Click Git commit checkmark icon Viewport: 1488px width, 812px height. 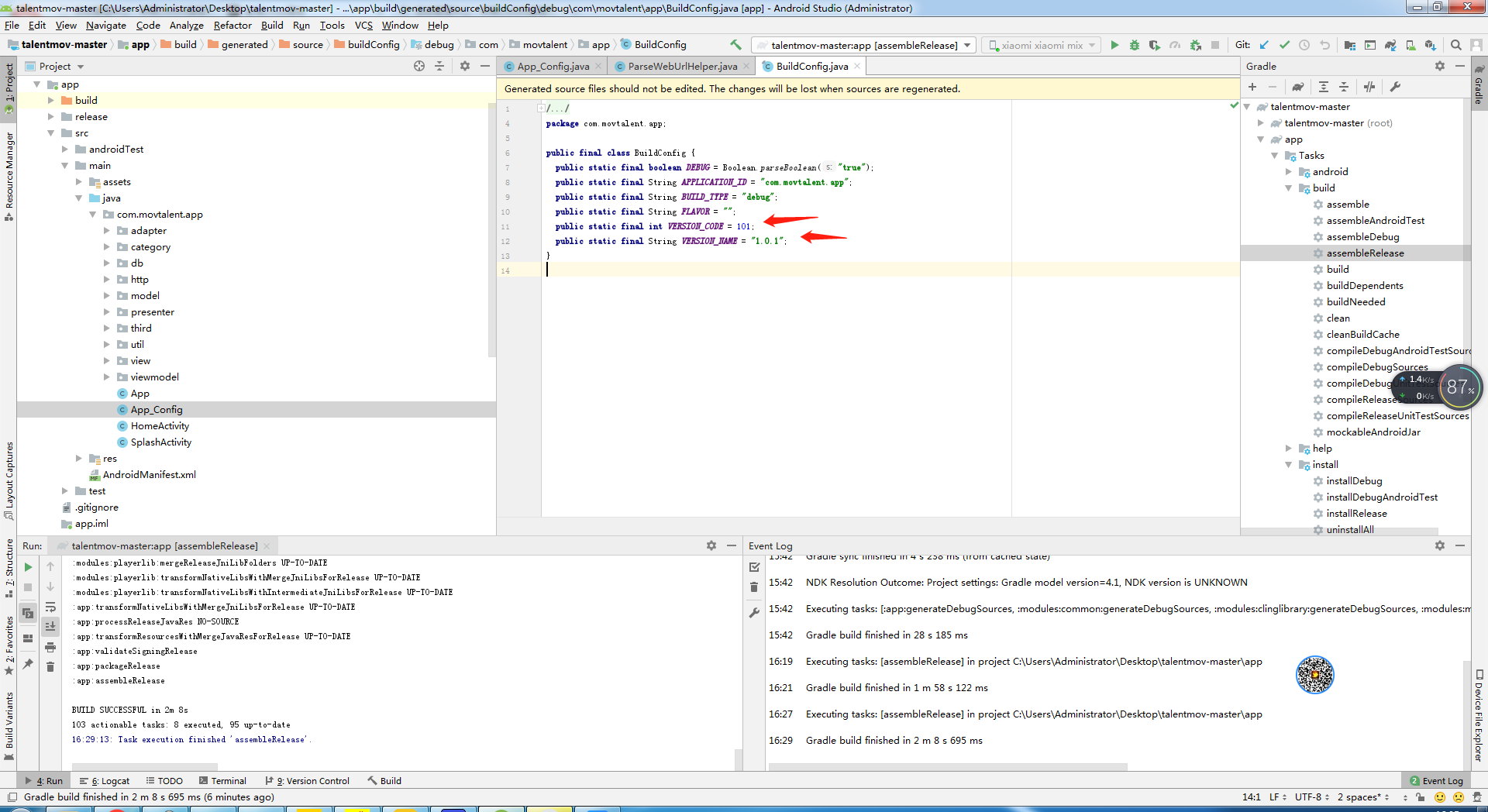coord(1284,45)
